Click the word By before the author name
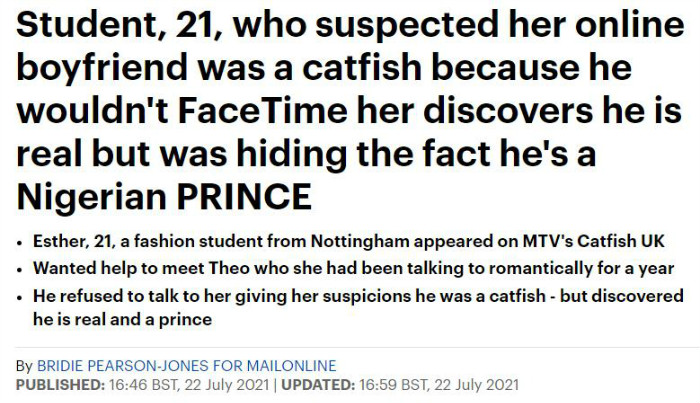The image size is (700, 403). pyautogui.click(x=24, y=366)
